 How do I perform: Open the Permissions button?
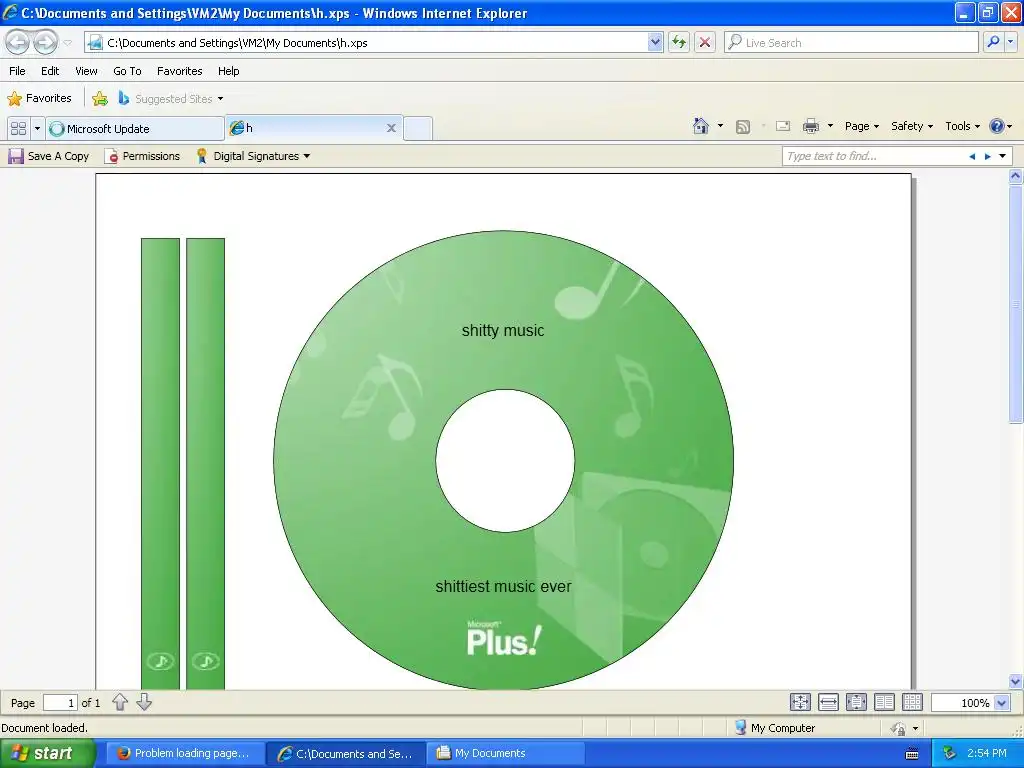point(142,156)
